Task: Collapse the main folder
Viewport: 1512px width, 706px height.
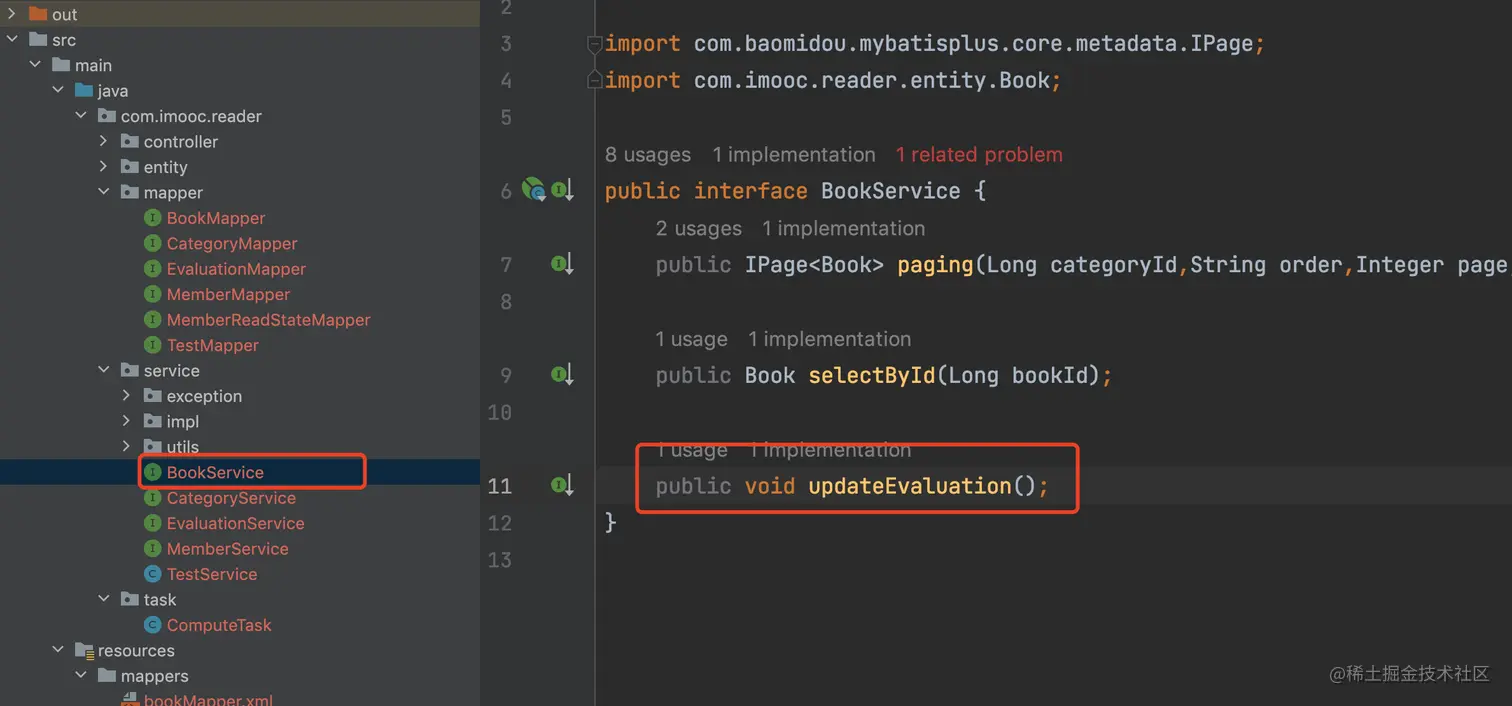Action: [x=35, y=65]
